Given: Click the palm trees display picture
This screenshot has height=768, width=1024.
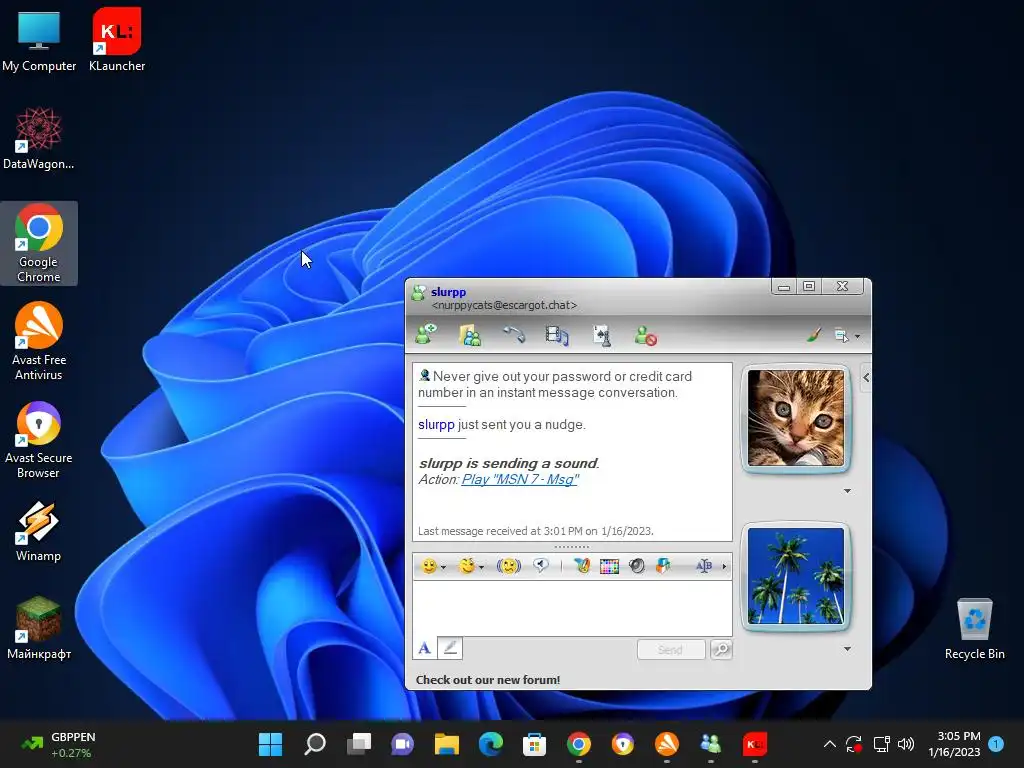Looking at the screenshot, I should (x=795, y=576).
